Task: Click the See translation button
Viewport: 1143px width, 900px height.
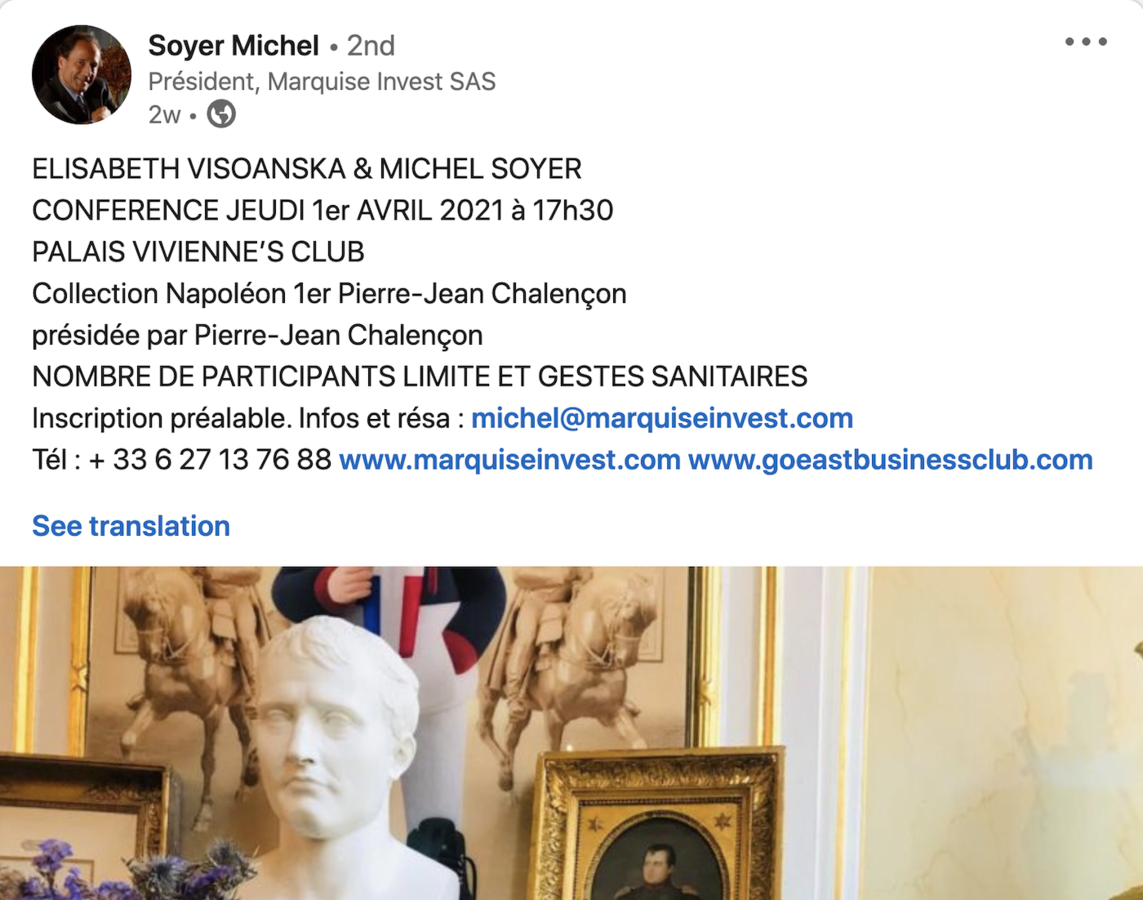Action: tap(131, 526)
